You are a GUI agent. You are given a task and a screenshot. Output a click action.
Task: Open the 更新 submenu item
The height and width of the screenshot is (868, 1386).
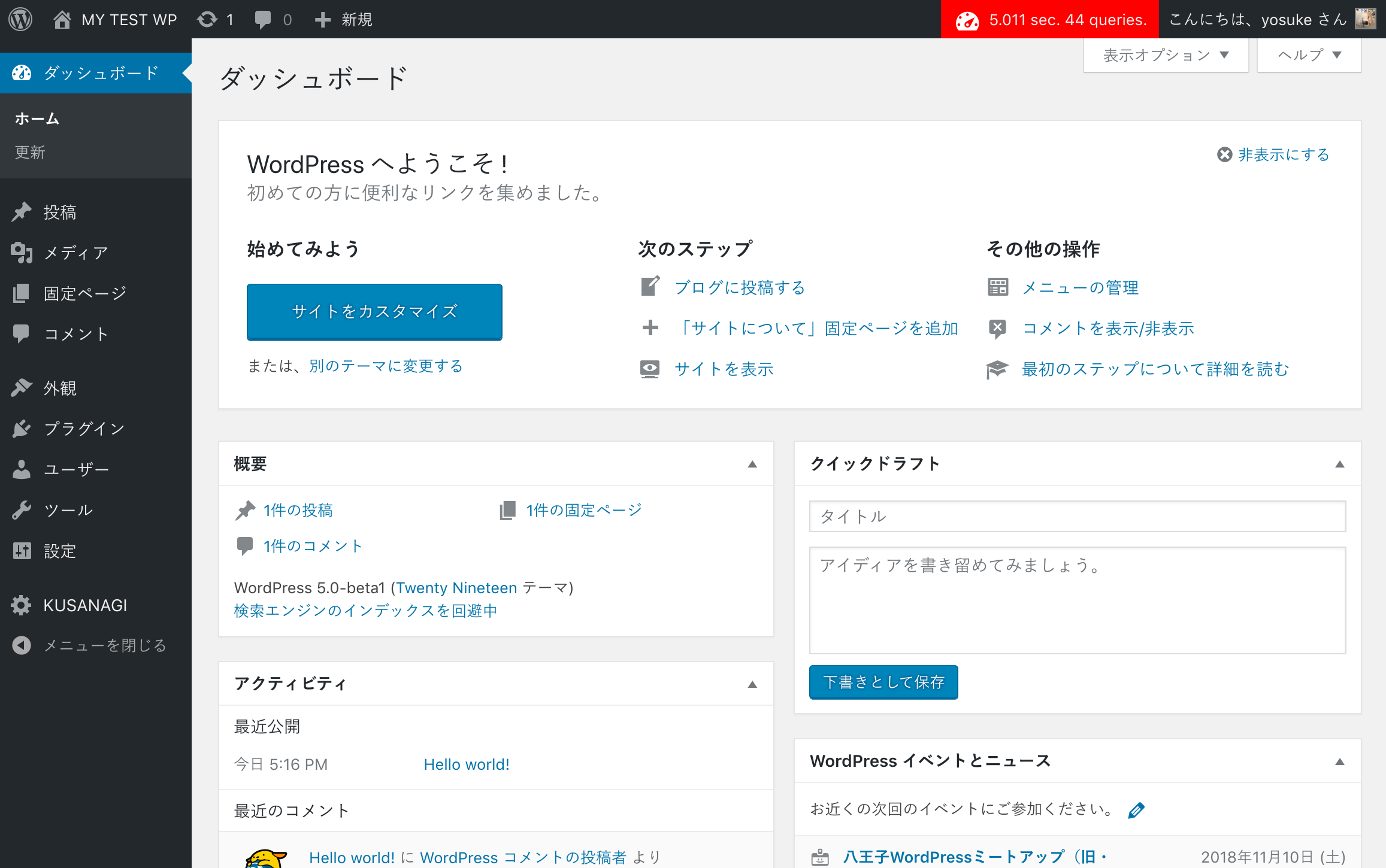[30, 152]
